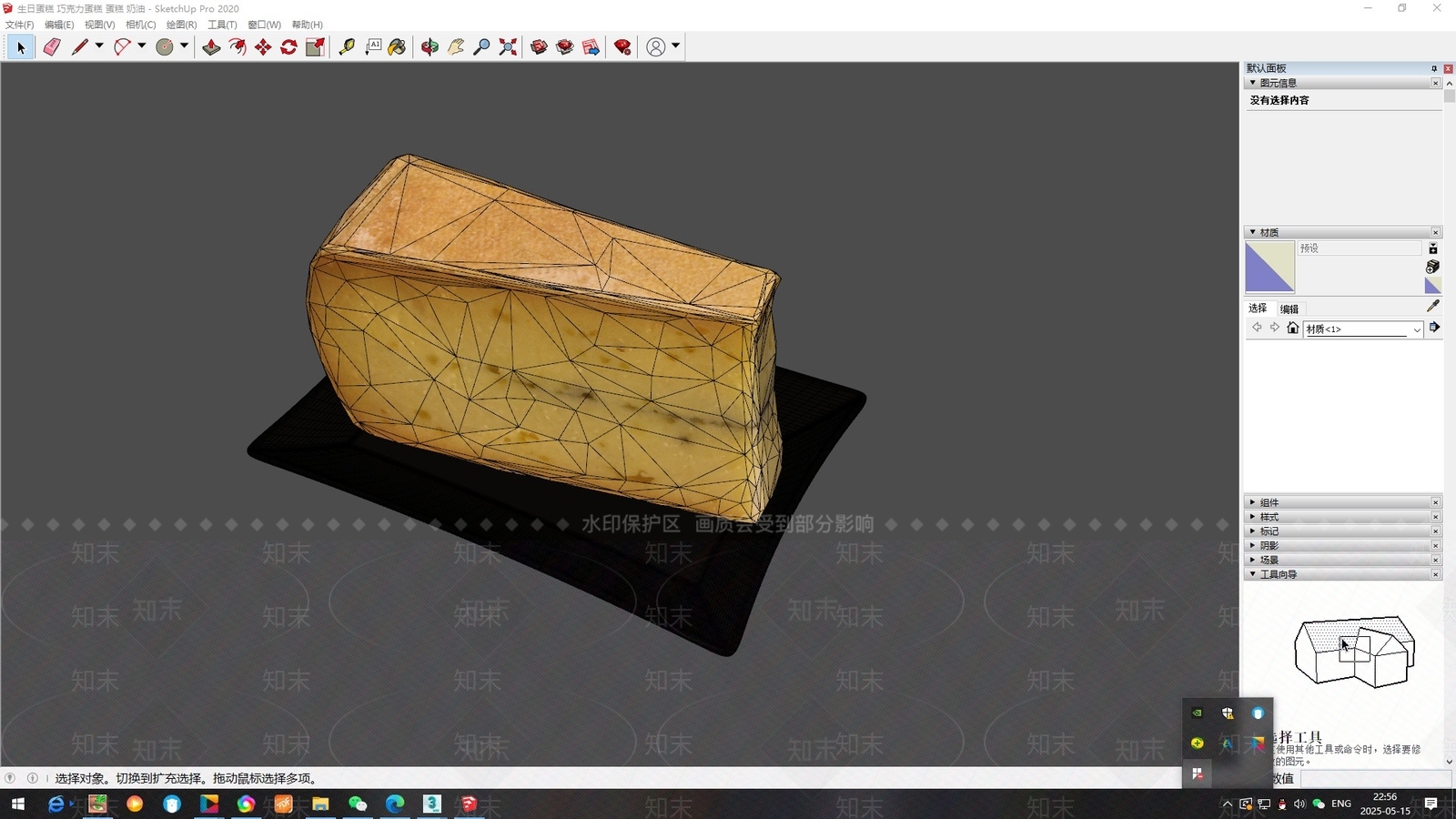
Task: Expand the 标记 panel
Action: (1253, 531)
